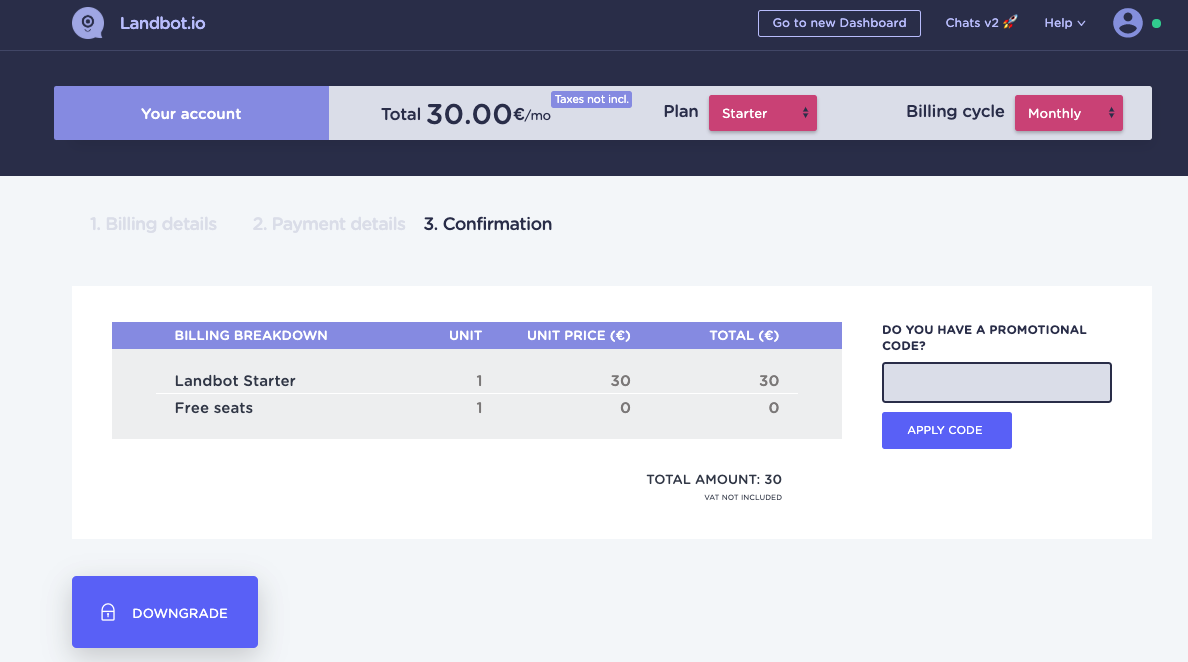Focus the promotional code input field
Screen dimensions: 1188x662
(x=996, y=383)
